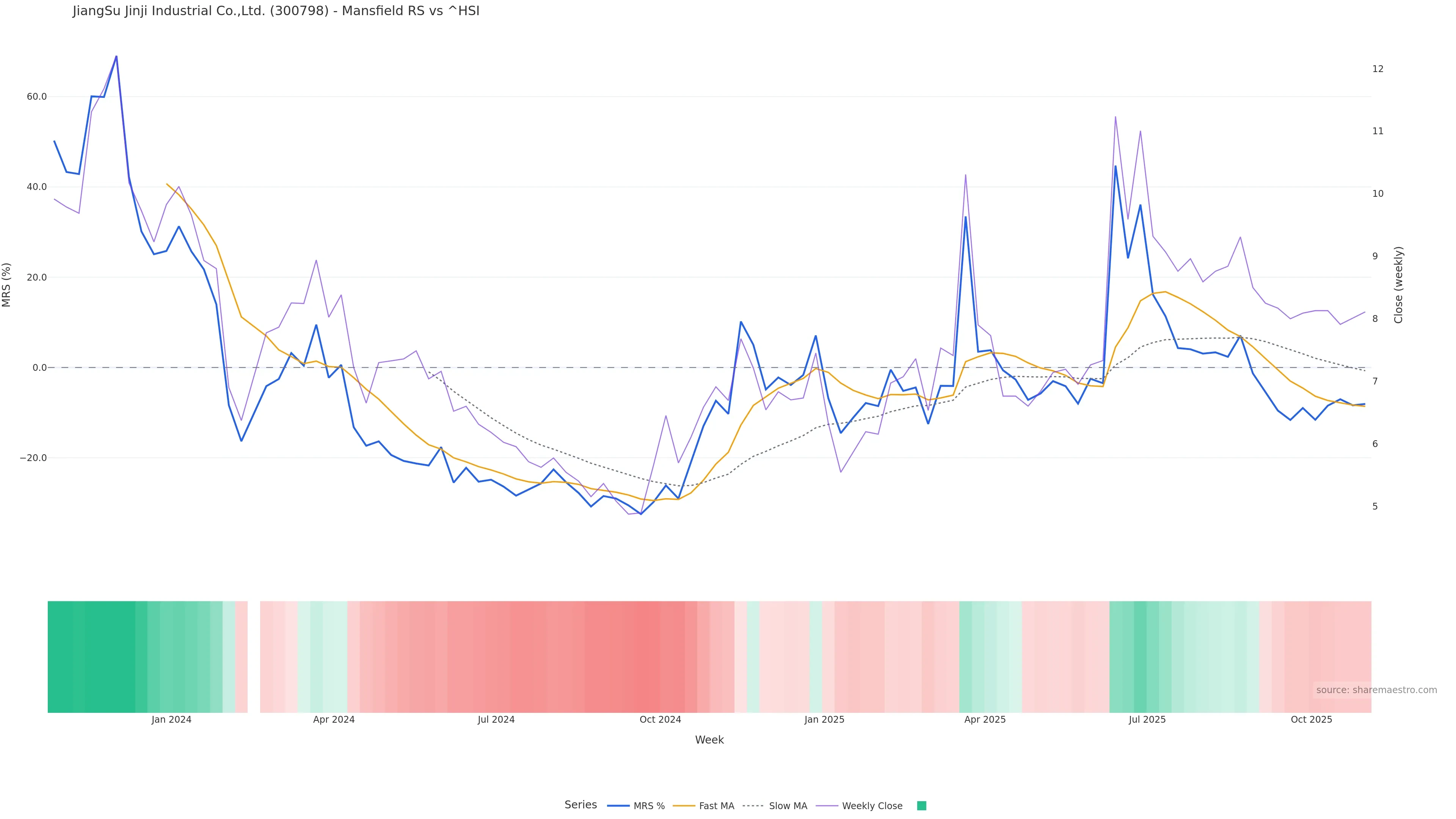Image resolution: width=1456 pixels, height=819 pixels.
Task: Click the Jan 2024 x-axis label
Action: 171,720
